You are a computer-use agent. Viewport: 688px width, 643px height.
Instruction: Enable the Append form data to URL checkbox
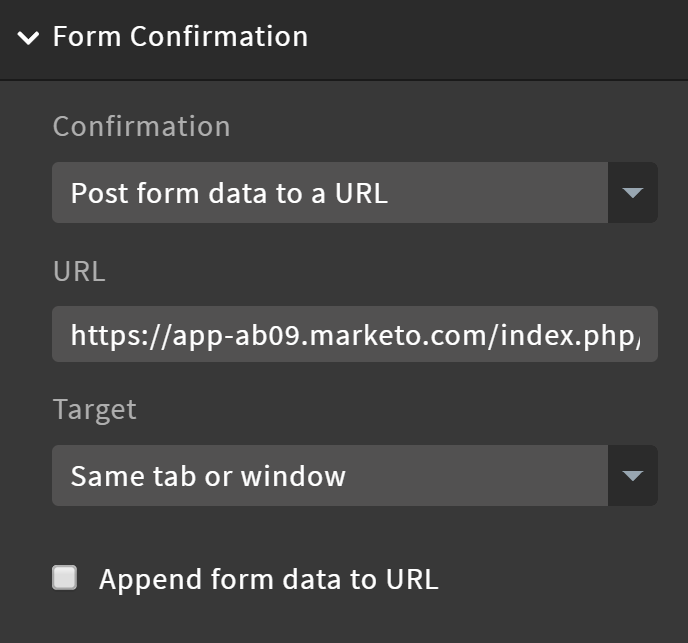click(x=64, y=578)
